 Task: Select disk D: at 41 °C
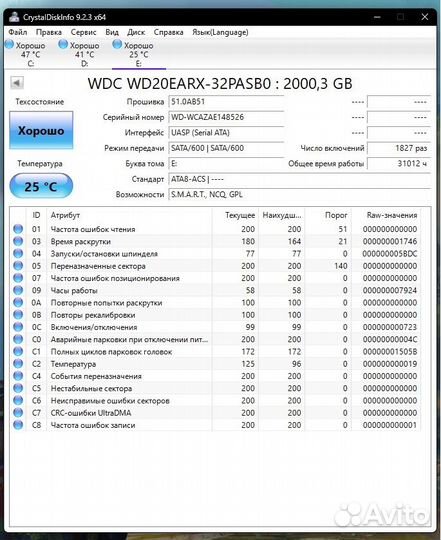pos(80,54)
